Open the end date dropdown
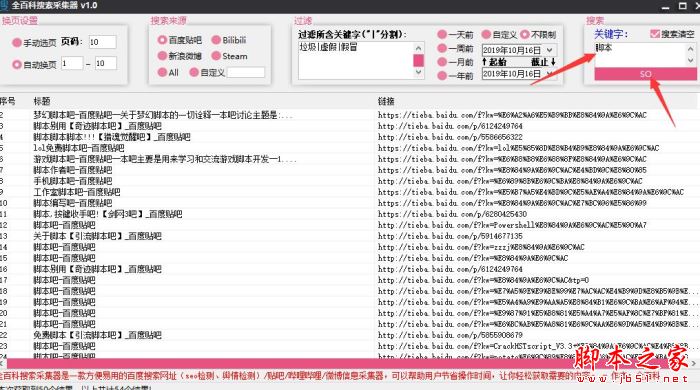This screenshot has width=700, height=390. point(550,74)
